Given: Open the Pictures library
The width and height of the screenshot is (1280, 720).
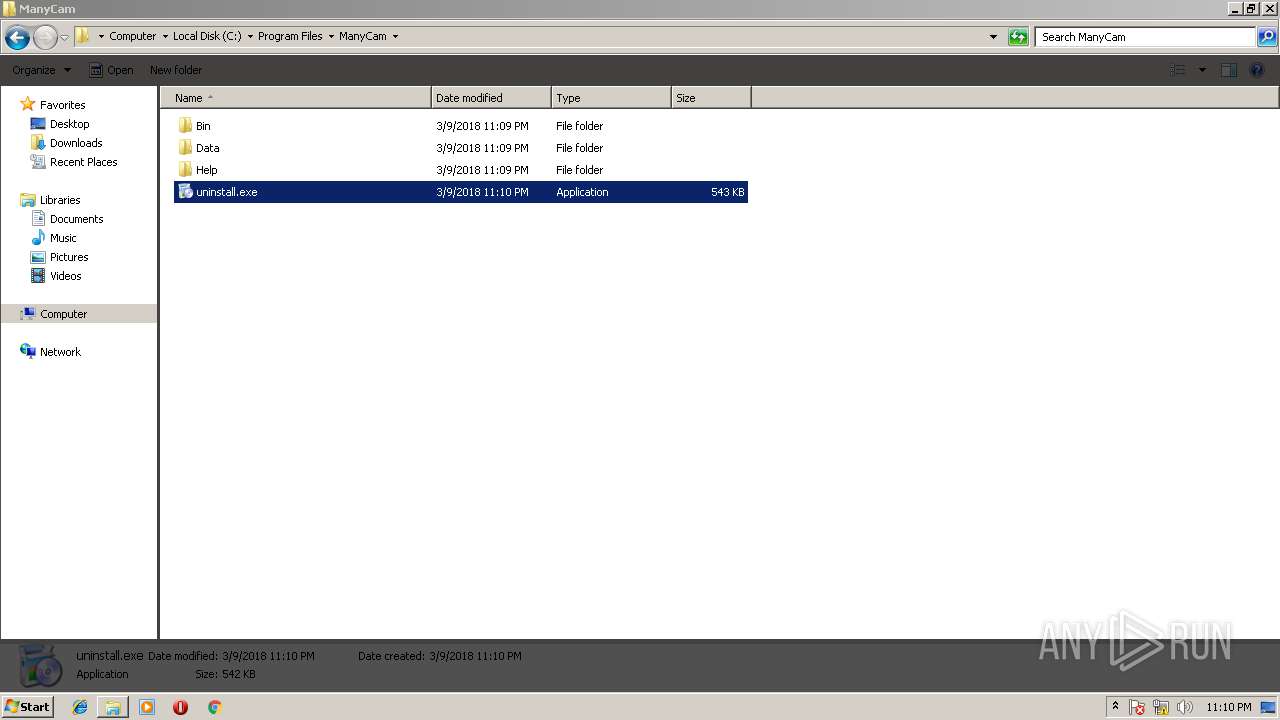Looking at the screenshot, I should coord(69,257).
